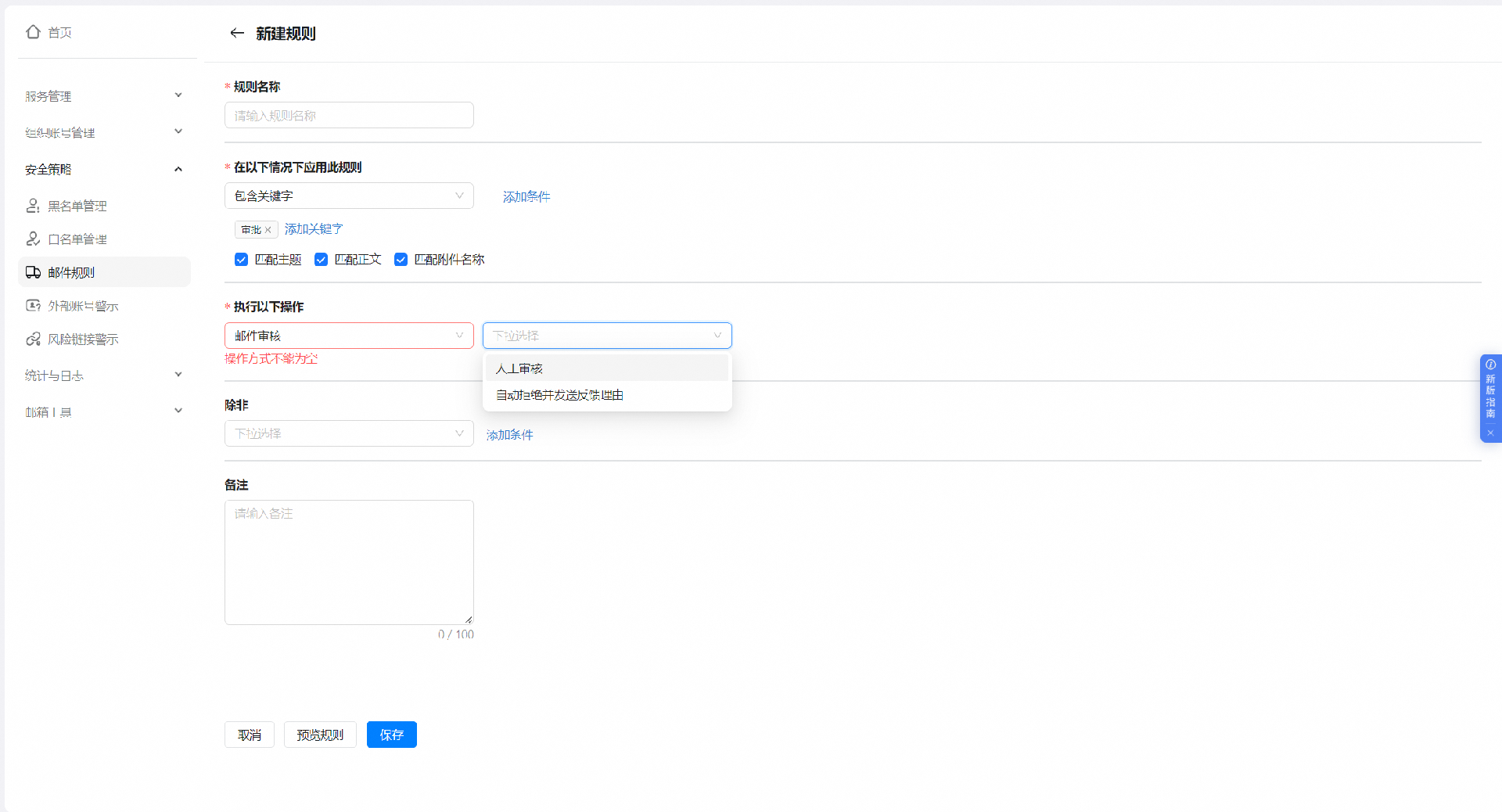Screen dimensions: 1502x812
Task: Toggle the 匹配附件名称 checkbox
Action: pyautogui.click(x=401, y=260)
